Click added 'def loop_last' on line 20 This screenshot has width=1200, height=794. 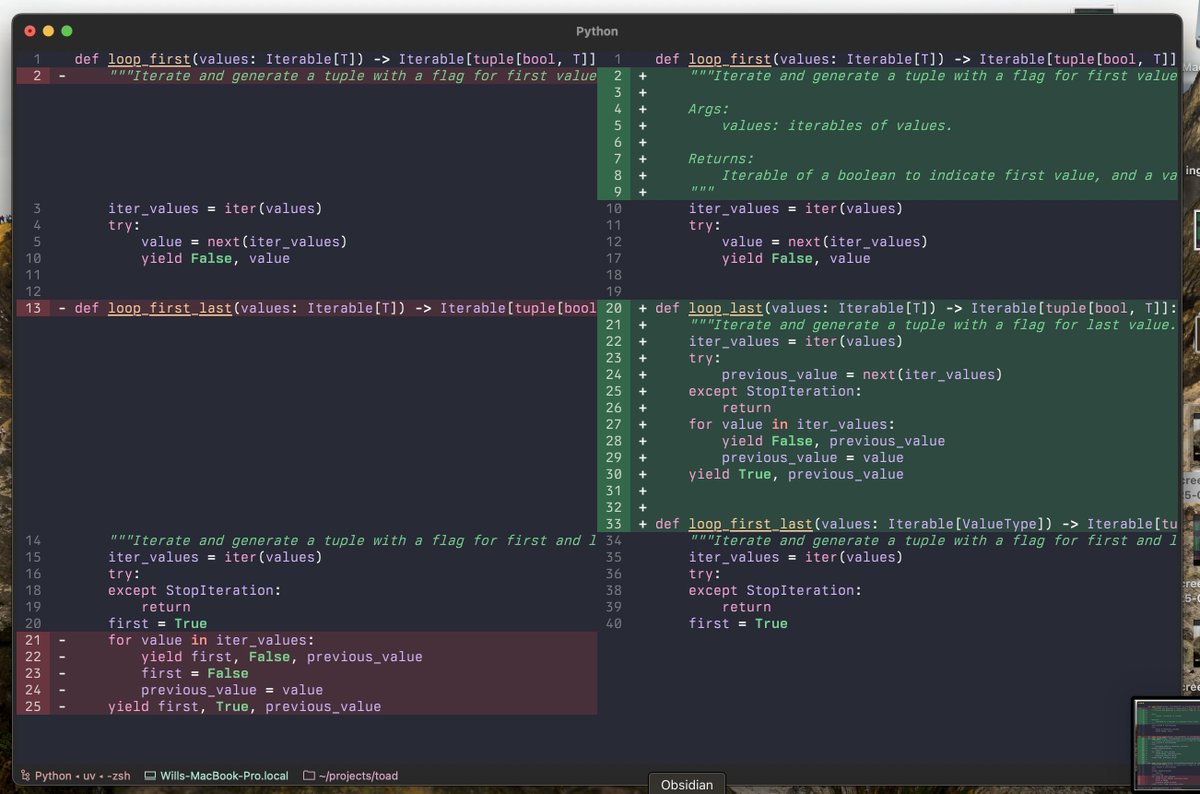pos(916,308)
